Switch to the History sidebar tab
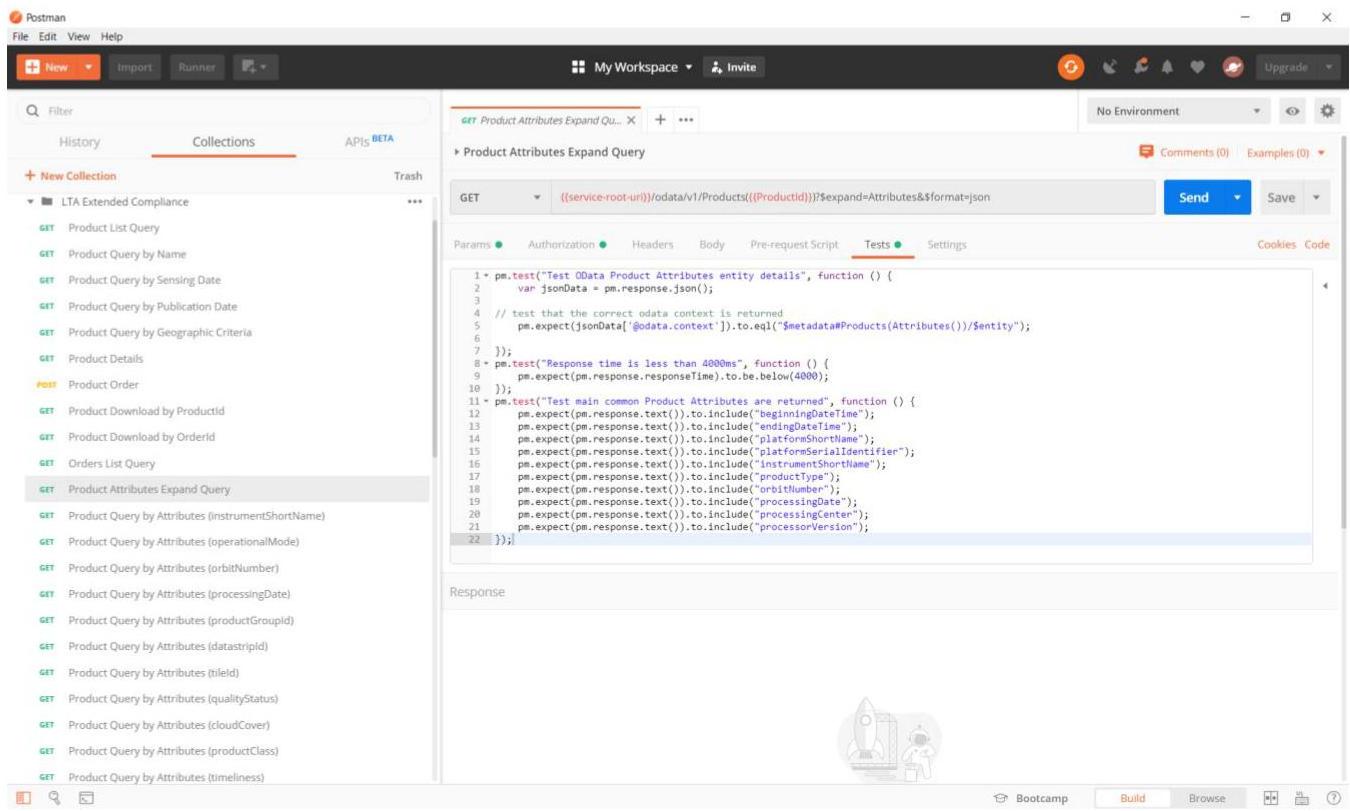1350x811 pixels. point(80,142)
